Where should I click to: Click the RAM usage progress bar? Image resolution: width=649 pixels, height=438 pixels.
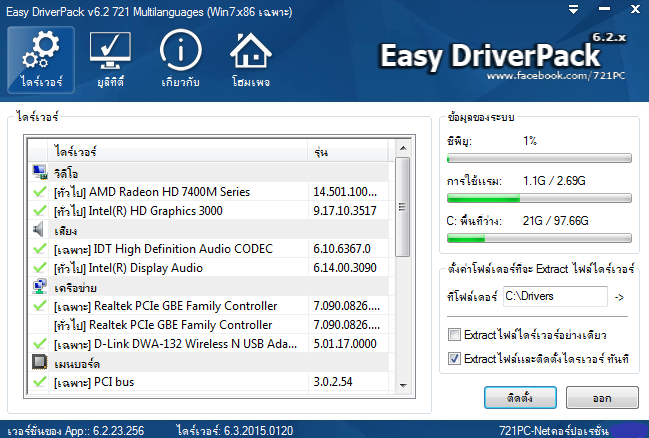click(539, 198)
